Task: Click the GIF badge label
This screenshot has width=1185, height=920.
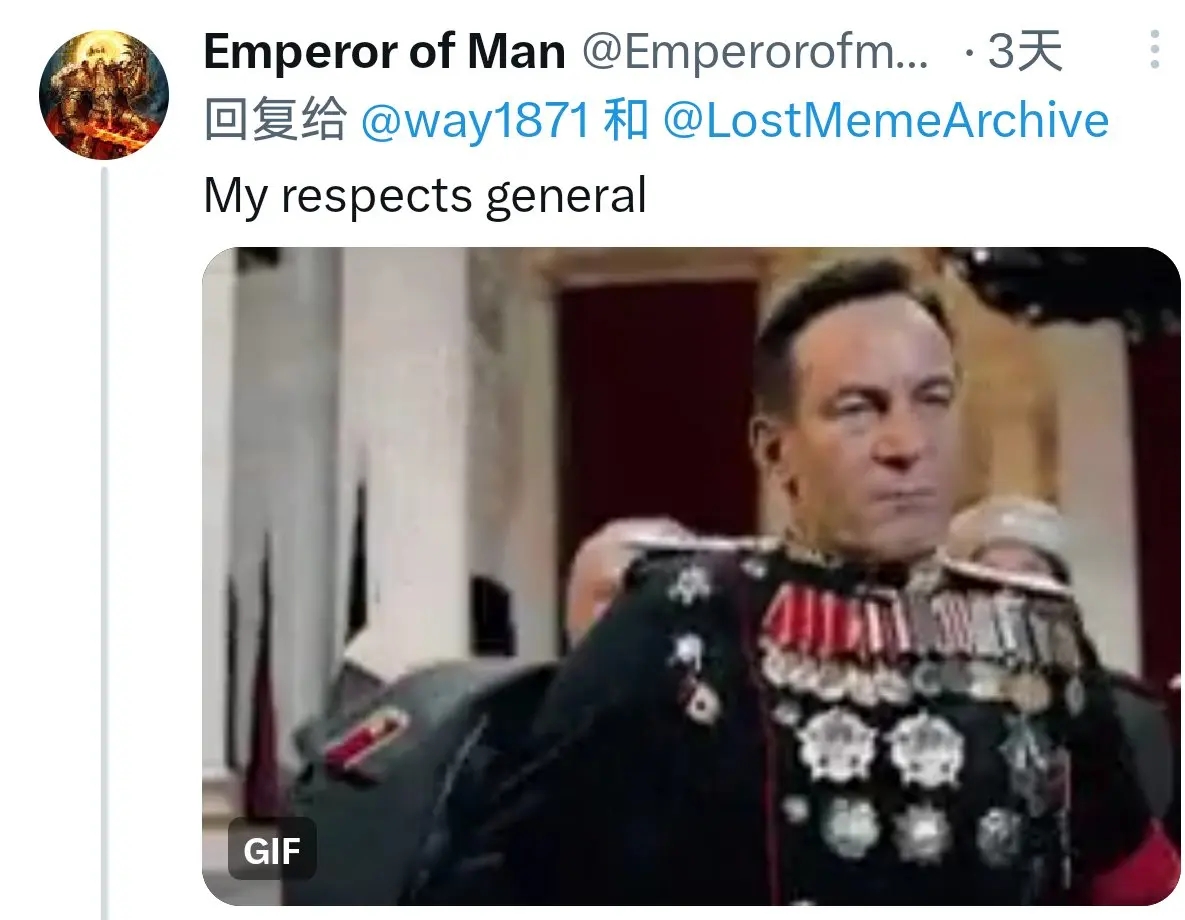Action: (x=272, y=850)
